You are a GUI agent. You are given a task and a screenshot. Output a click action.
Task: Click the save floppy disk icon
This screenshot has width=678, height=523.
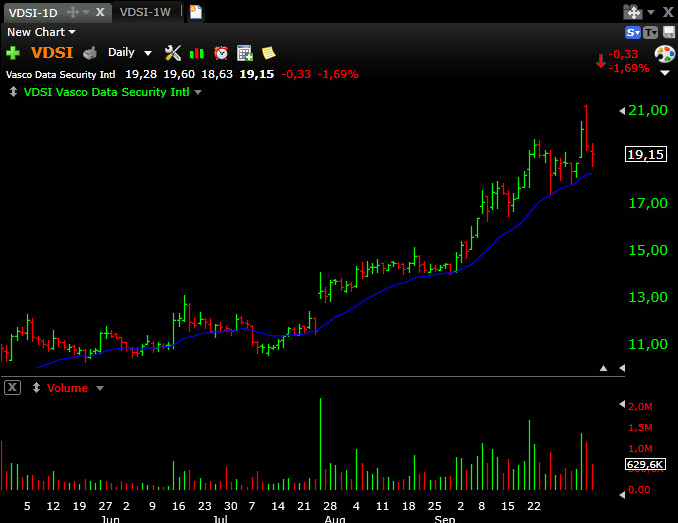click(668, 32)
